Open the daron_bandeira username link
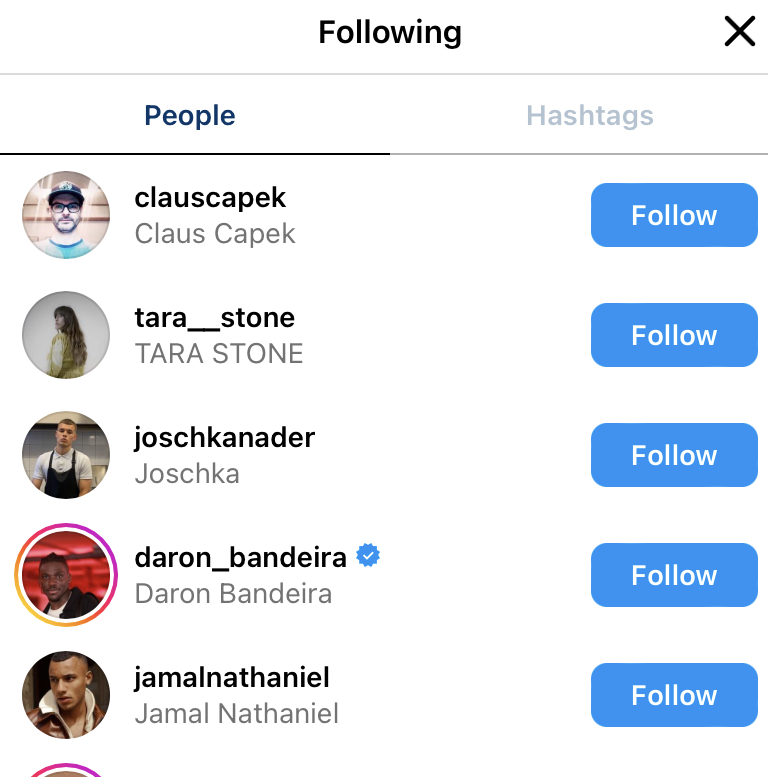 240,558
